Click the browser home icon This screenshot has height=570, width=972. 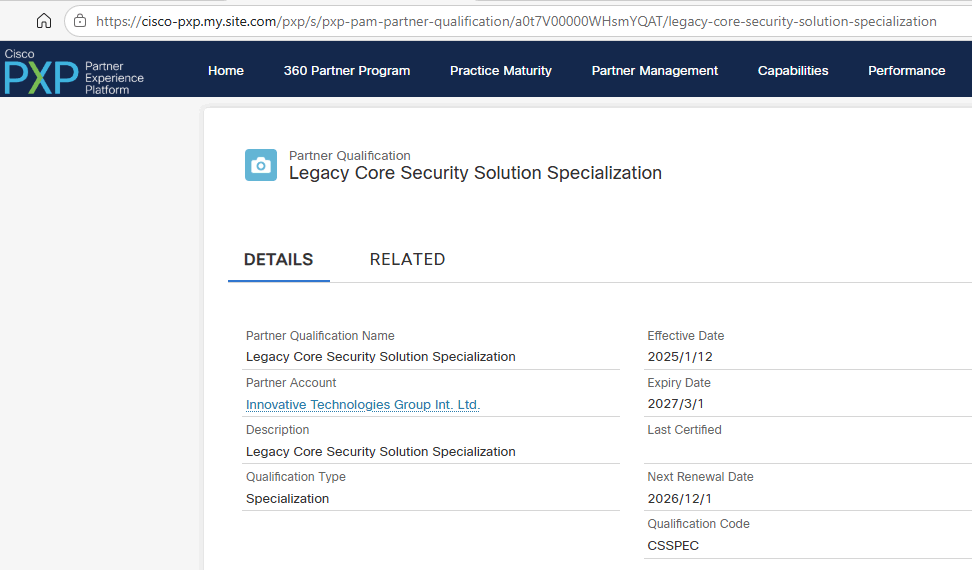44,21
